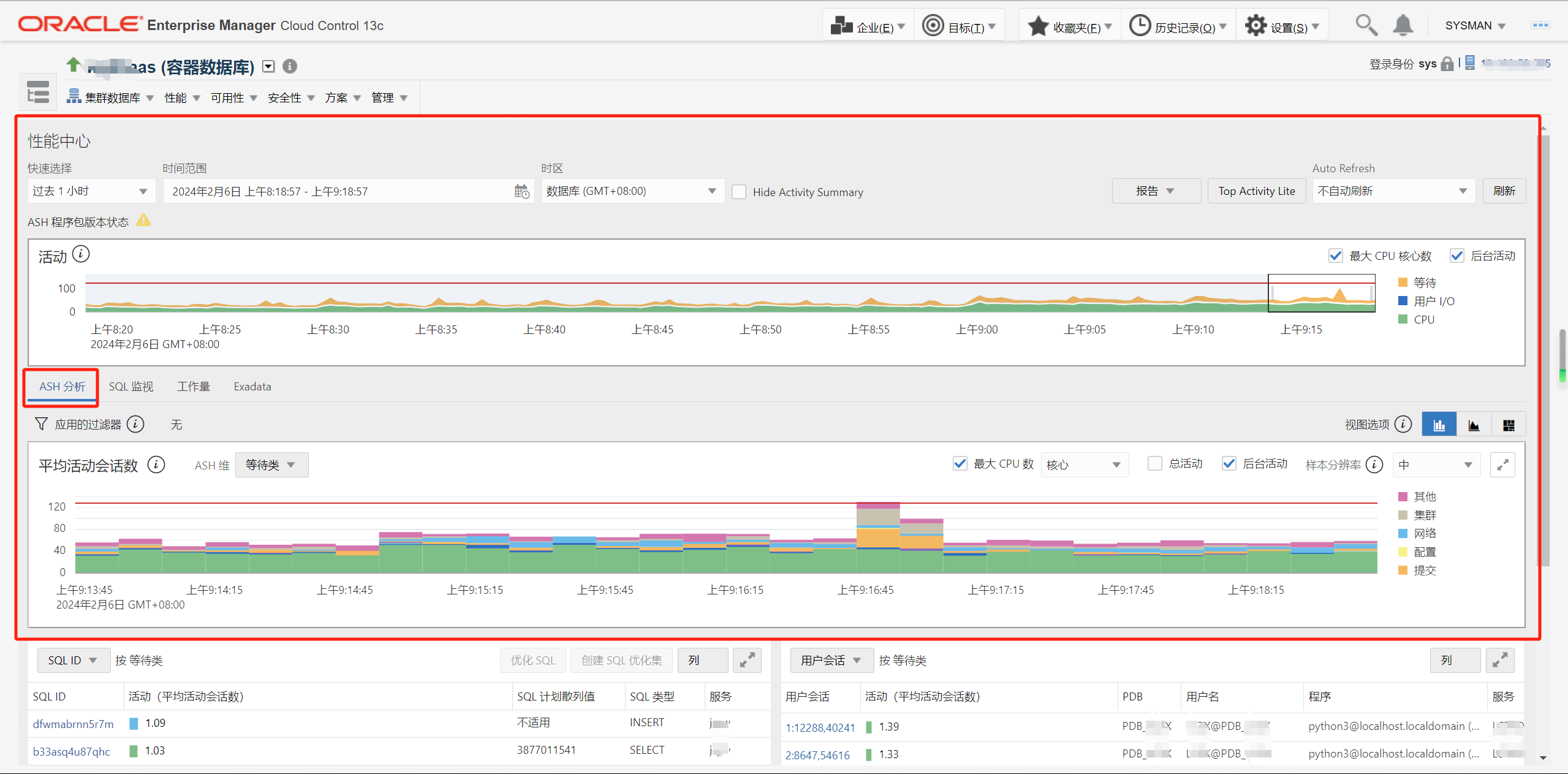The height and width of the screenshot is (774, 1568).
Task: Click the green up-arrow status icon
Action: tap(74, 64)
